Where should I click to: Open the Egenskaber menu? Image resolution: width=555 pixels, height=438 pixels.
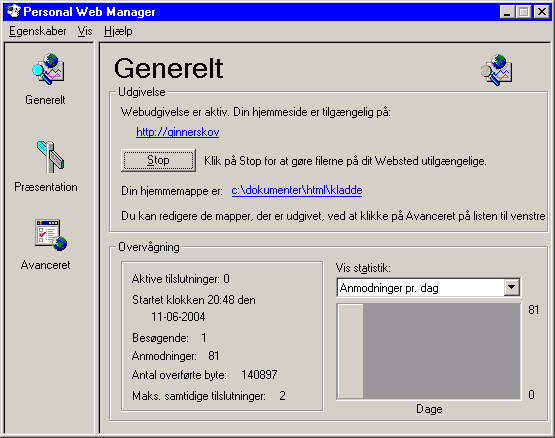coord(38,31)
